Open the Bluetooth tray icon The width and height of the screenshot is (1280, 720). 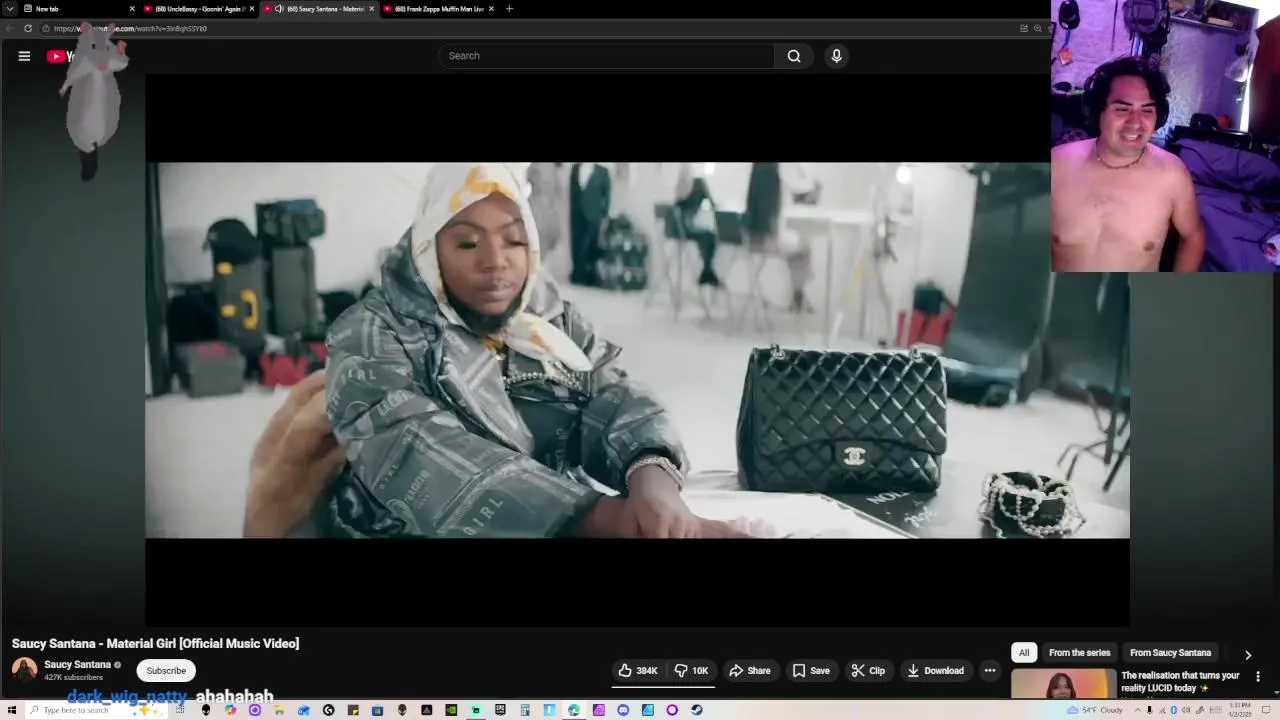click(x=1174, y=710)
